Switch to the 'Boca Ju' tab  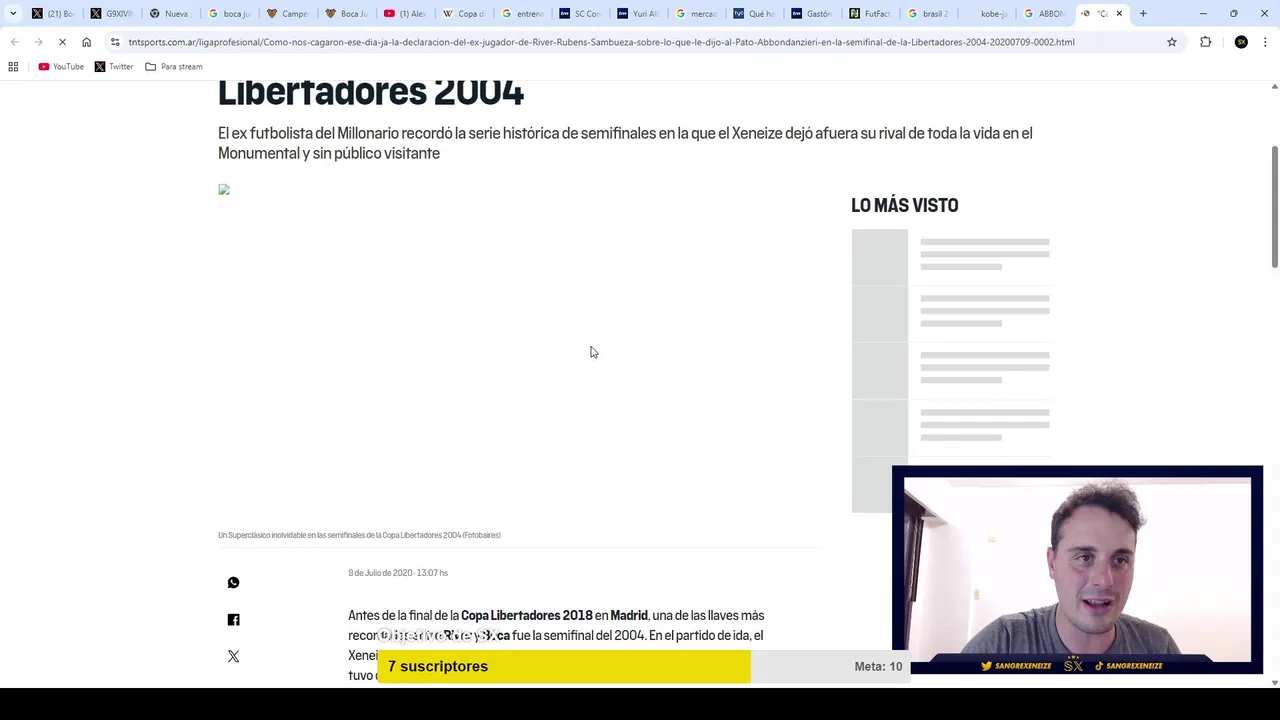[x=346, y=13]
